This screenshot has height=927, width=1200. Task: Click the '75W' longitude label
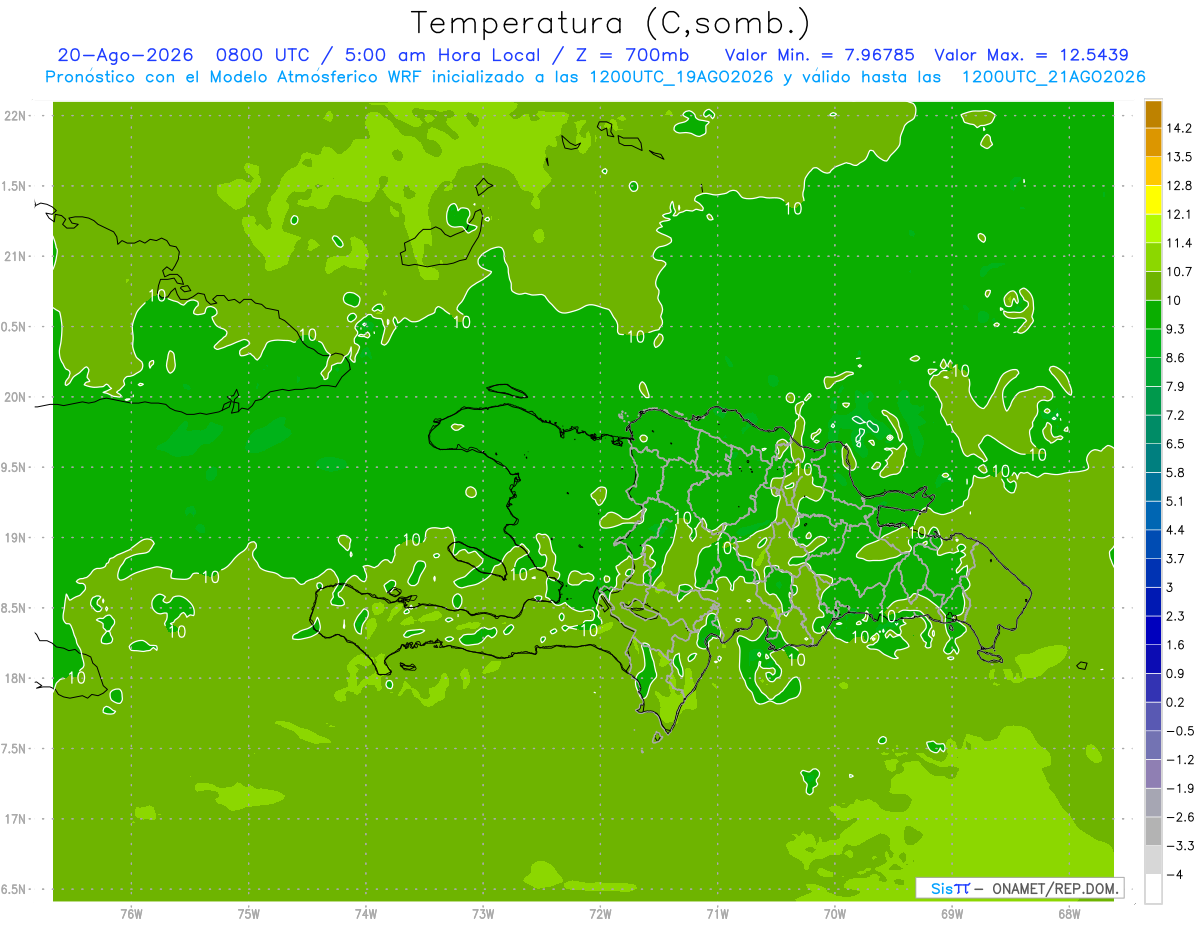click(249, 914)
